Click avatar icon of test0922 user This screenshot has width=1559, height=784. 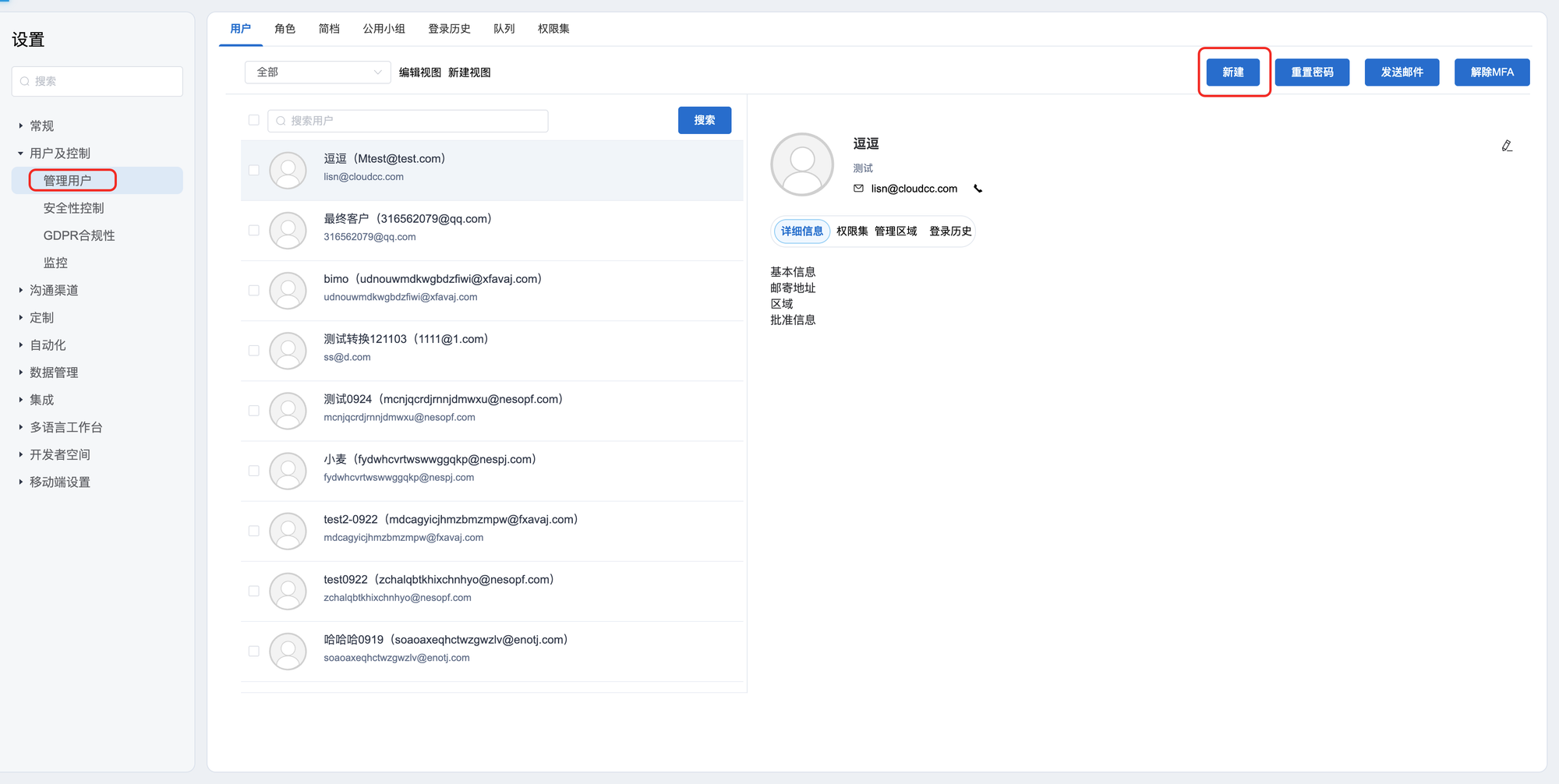pos(288,592)
